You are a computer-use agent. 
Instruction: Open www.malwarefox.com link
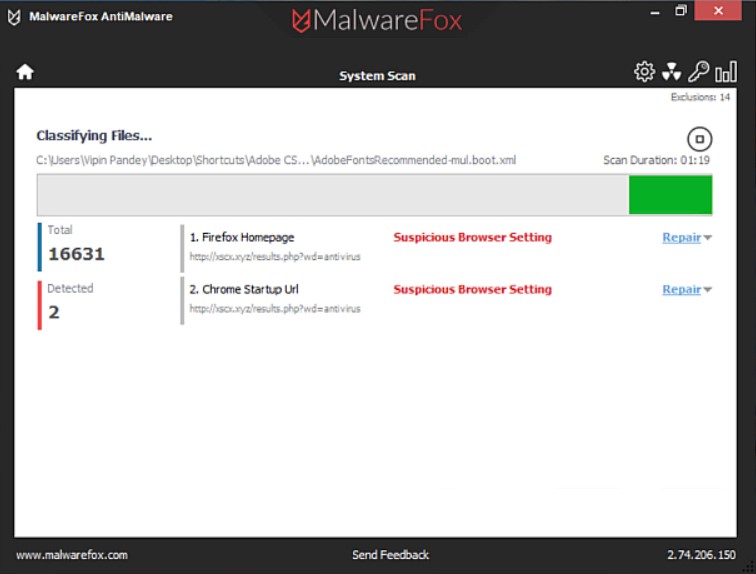[72, 555]
